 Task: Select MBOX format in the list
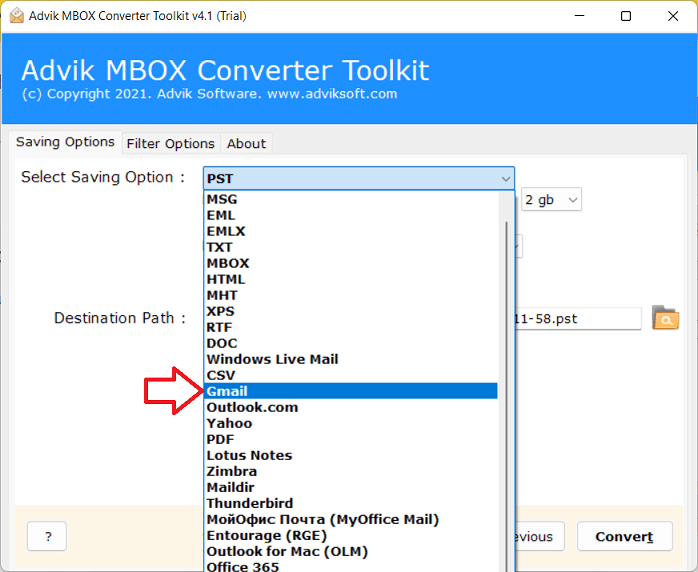(351, 263)
